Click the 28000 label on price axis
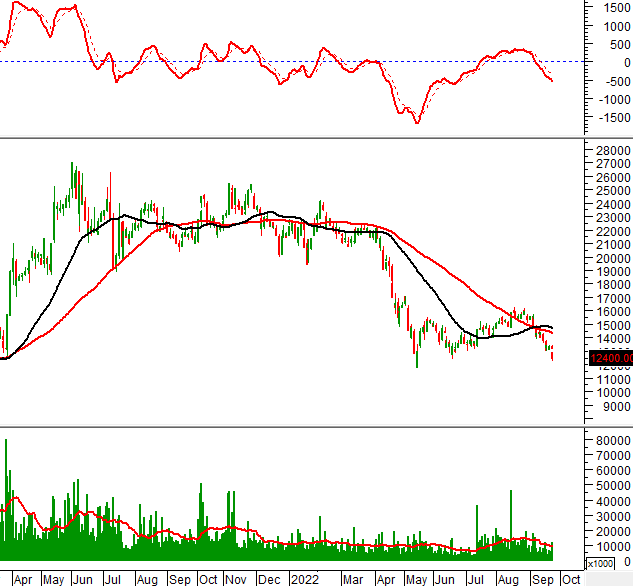The image size is (633, 586). click(610, 150)
